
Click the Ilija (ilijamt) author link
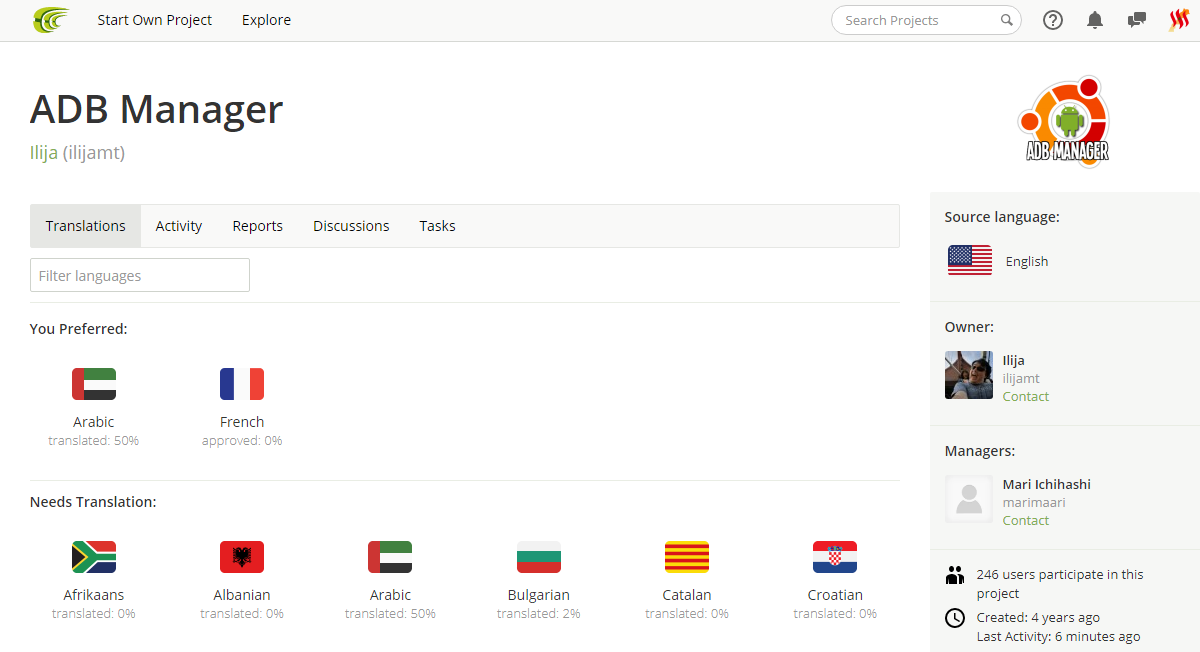tap(77, 153)
